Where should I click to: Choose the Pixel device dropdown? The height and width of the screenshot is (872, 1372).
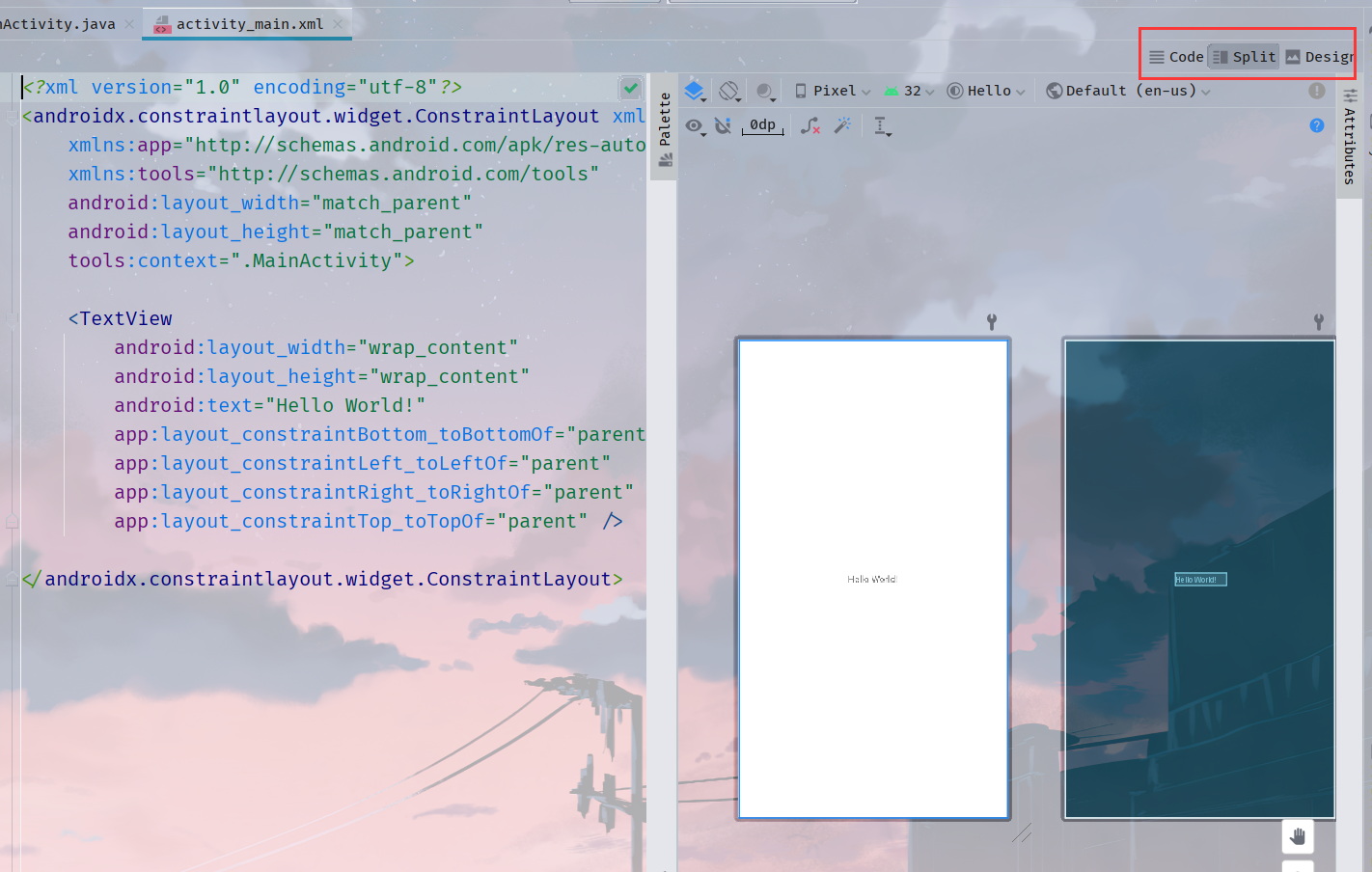pyautogui.click(x=833, y=91)
